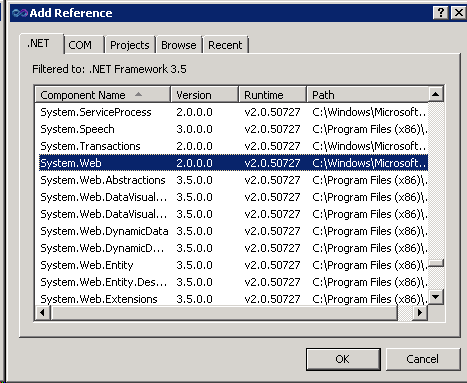Image resolution: width=467 pixels, height=383 pixels.
Task: Sort by Version column header
Action: click(205, 95)
